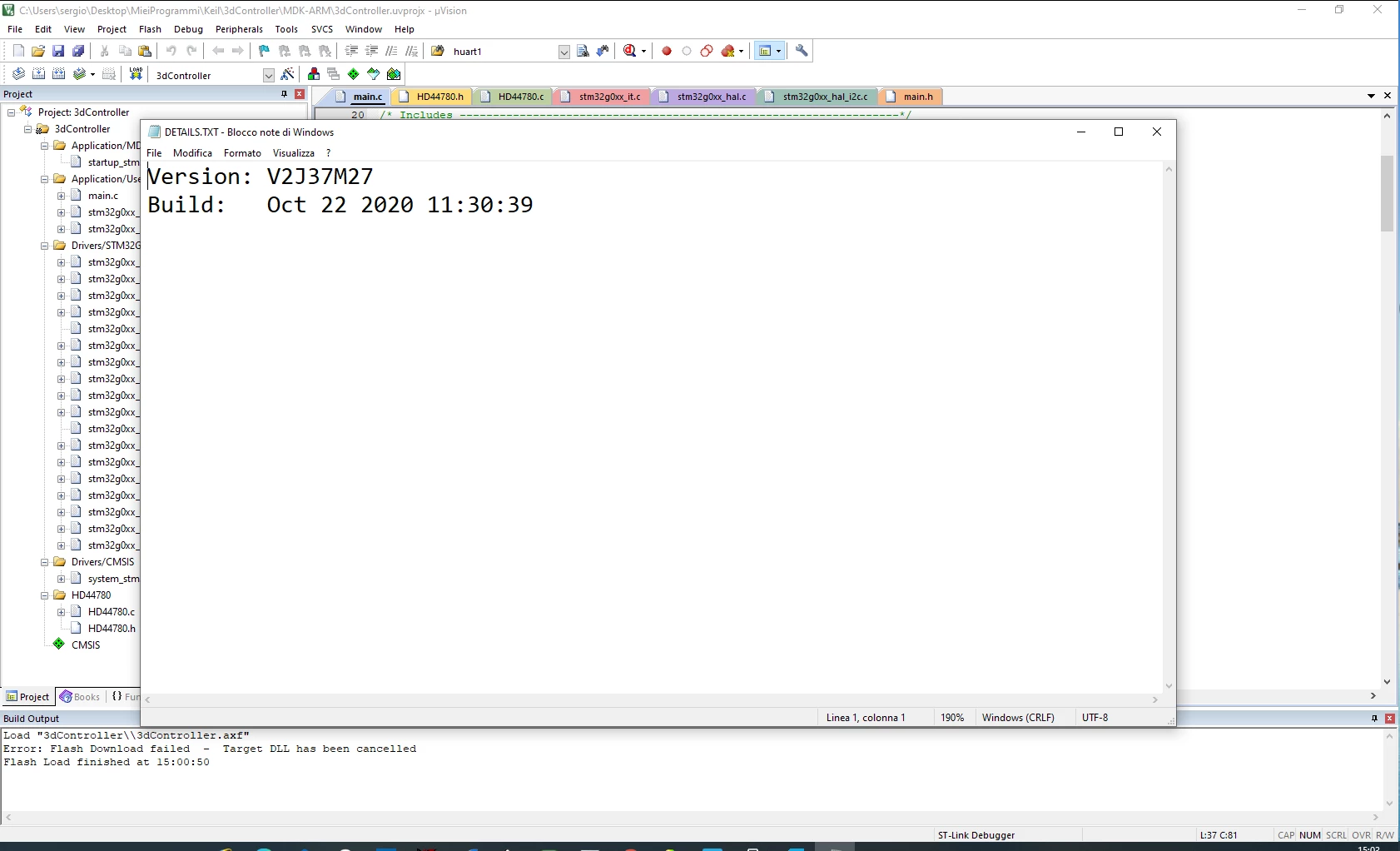Close the Project panel

300,94
